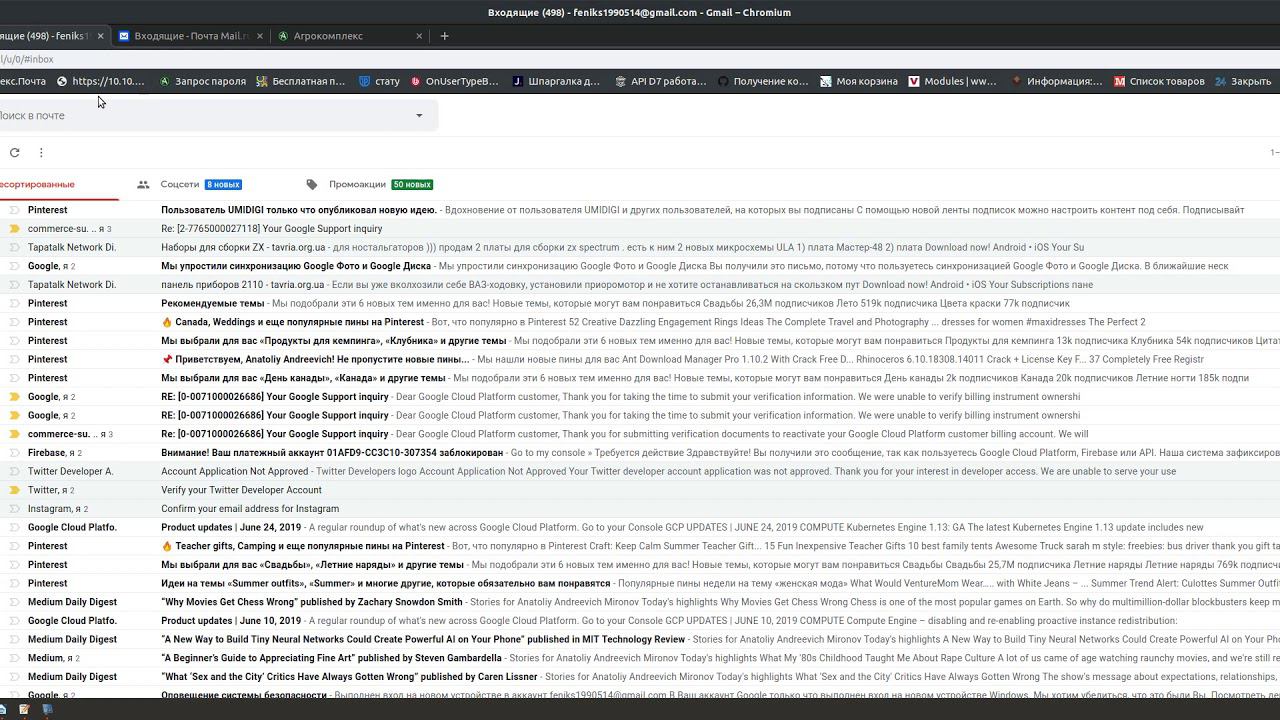Toggle importance marker on Рекомендуемые темы email

(14, 304)
